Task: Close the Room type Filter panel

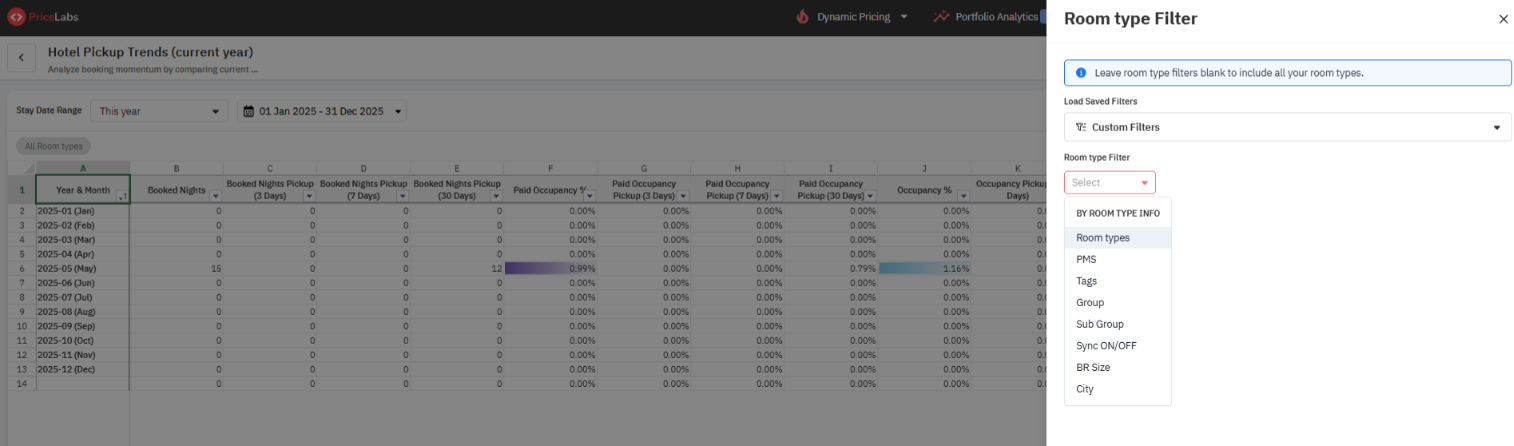Action: (1503, 19)
